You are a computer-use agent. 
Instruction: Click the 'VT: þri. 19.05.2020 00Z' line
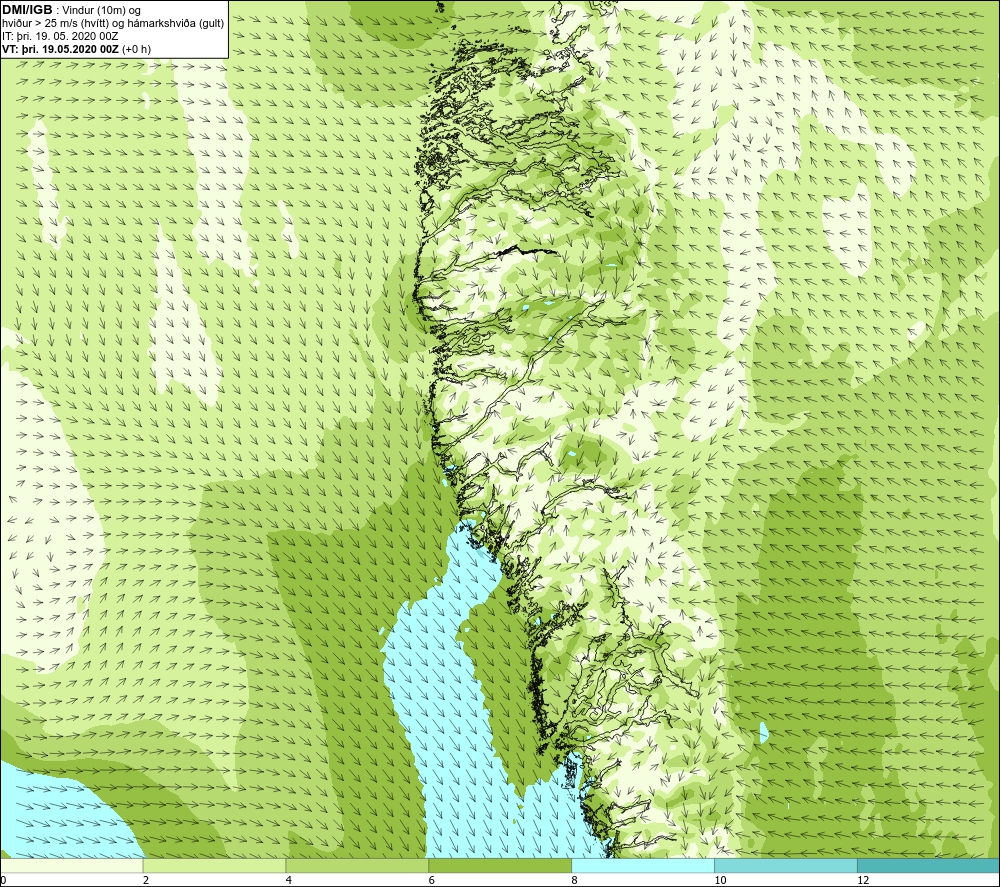(60, 49)
